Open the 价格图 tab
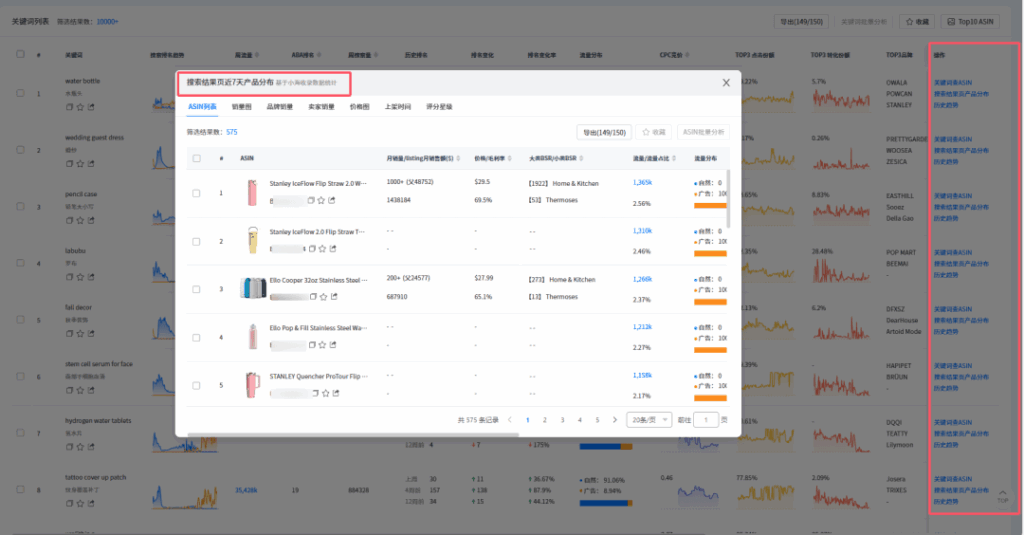This screenshot has width=1024, height=535. (x=359, y=106)
